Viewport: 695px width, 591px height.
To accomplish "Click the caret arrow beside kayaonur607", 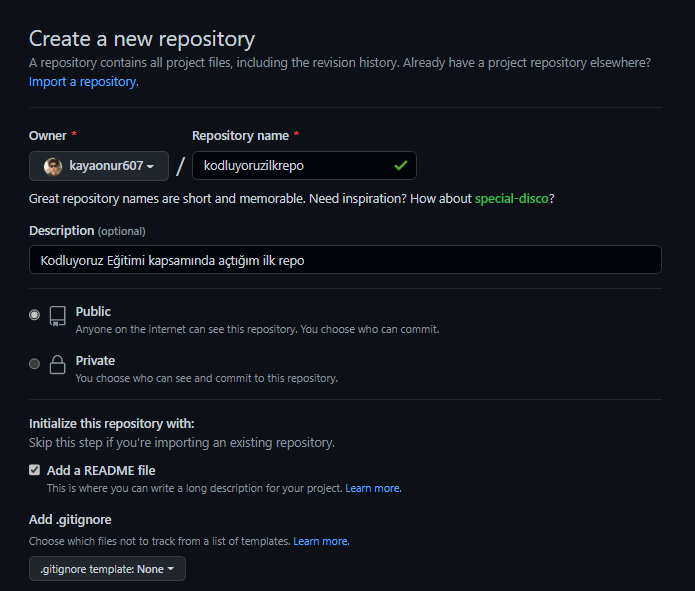I will 150,167.
